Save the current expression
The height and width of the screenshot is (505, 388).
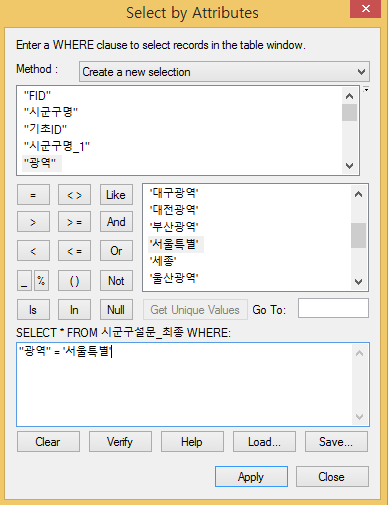click(x=336, y=442)
